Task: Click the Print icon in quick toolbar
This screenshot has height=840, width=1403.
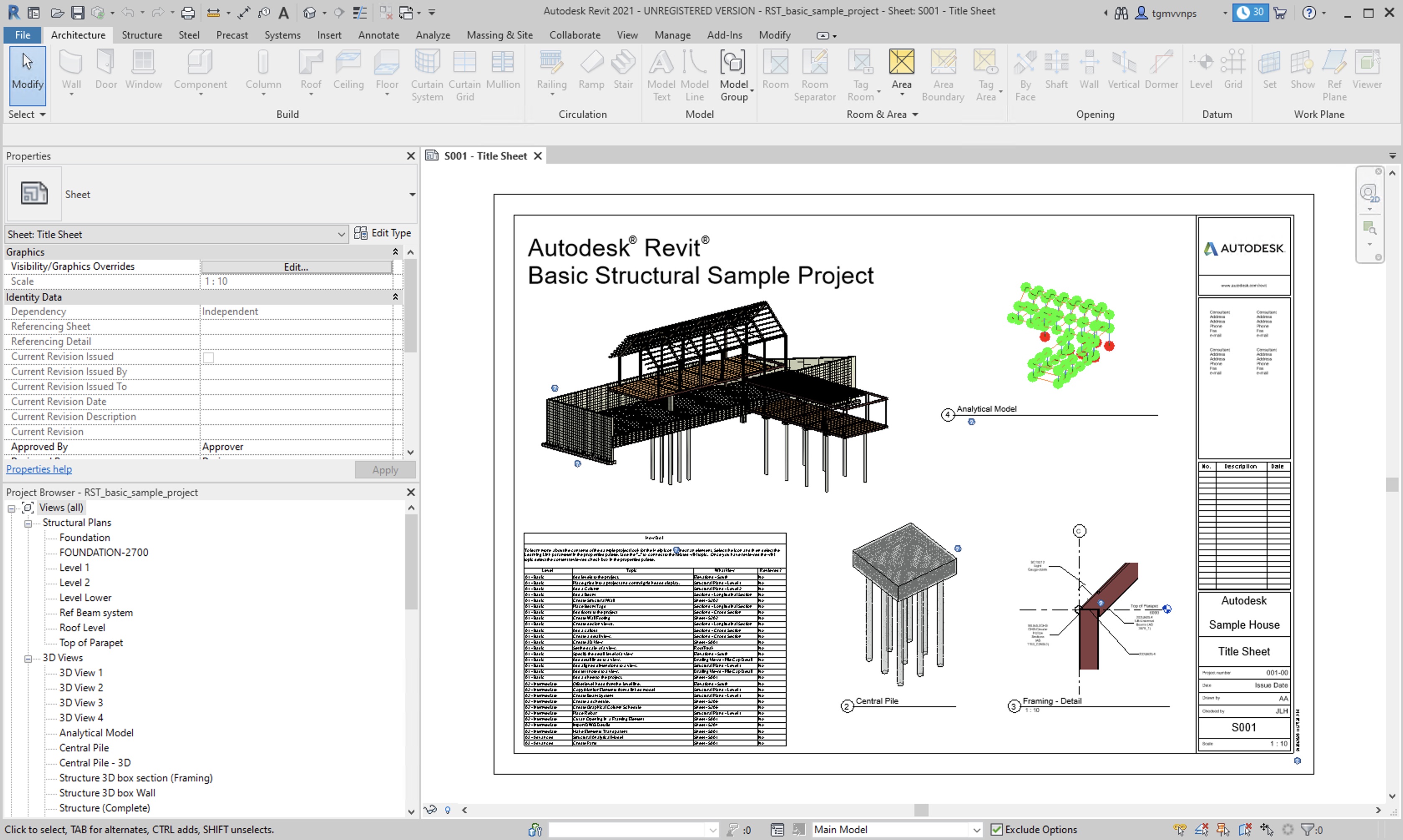Action: click(187, 13)
